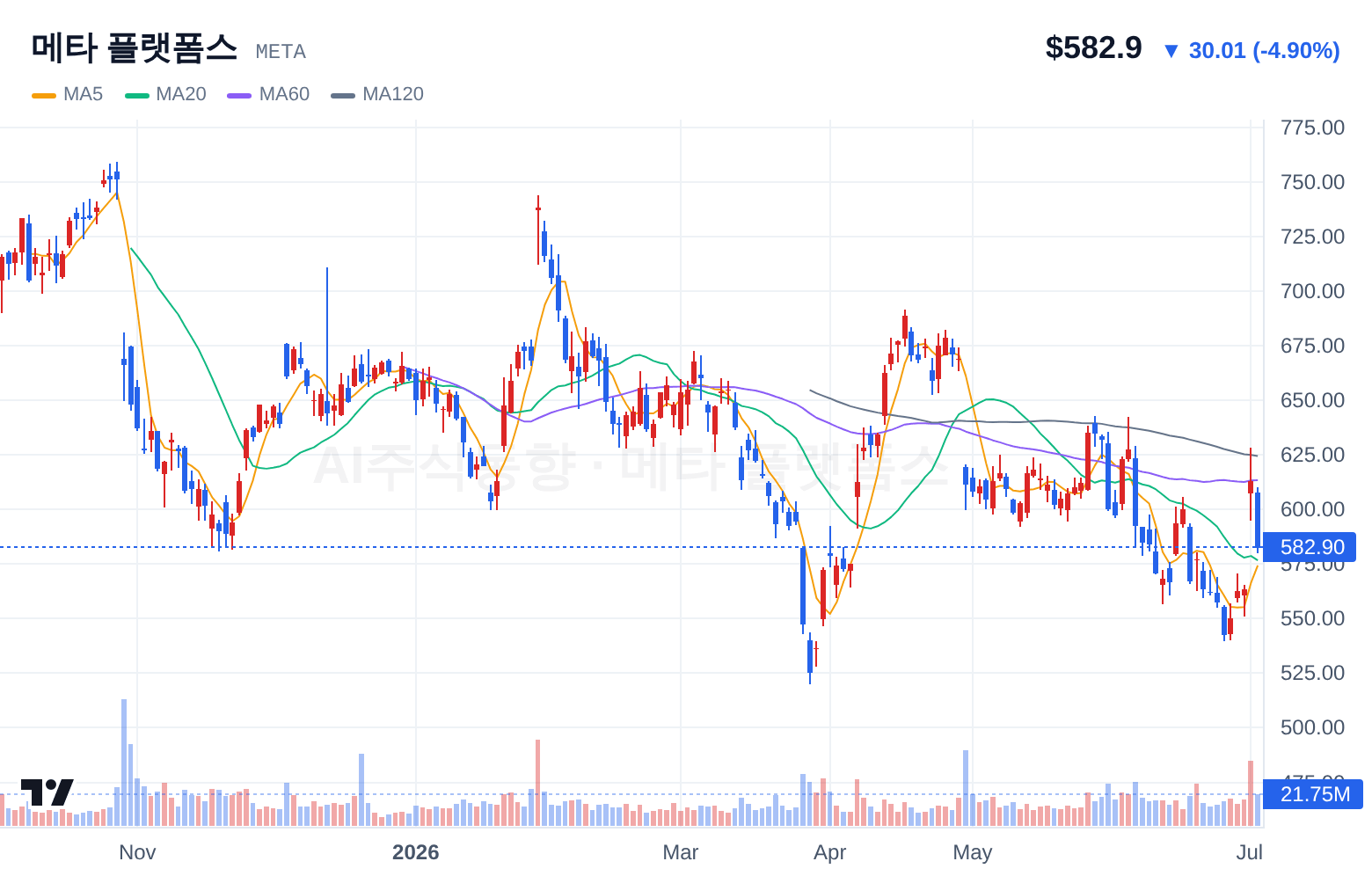Click the 2026 time axis marker
This screenshot has width=1372, height=876.
pyautogui.click(x=416, y=852)
